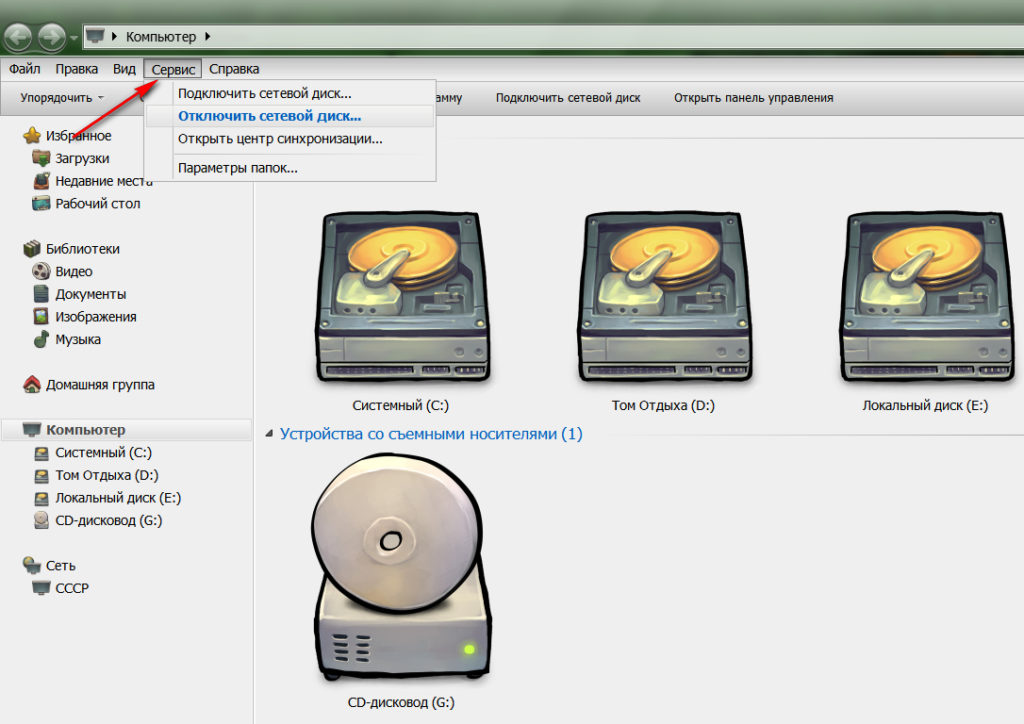
Task: Click the Back navigation arrow button
Action: point(17,38)
